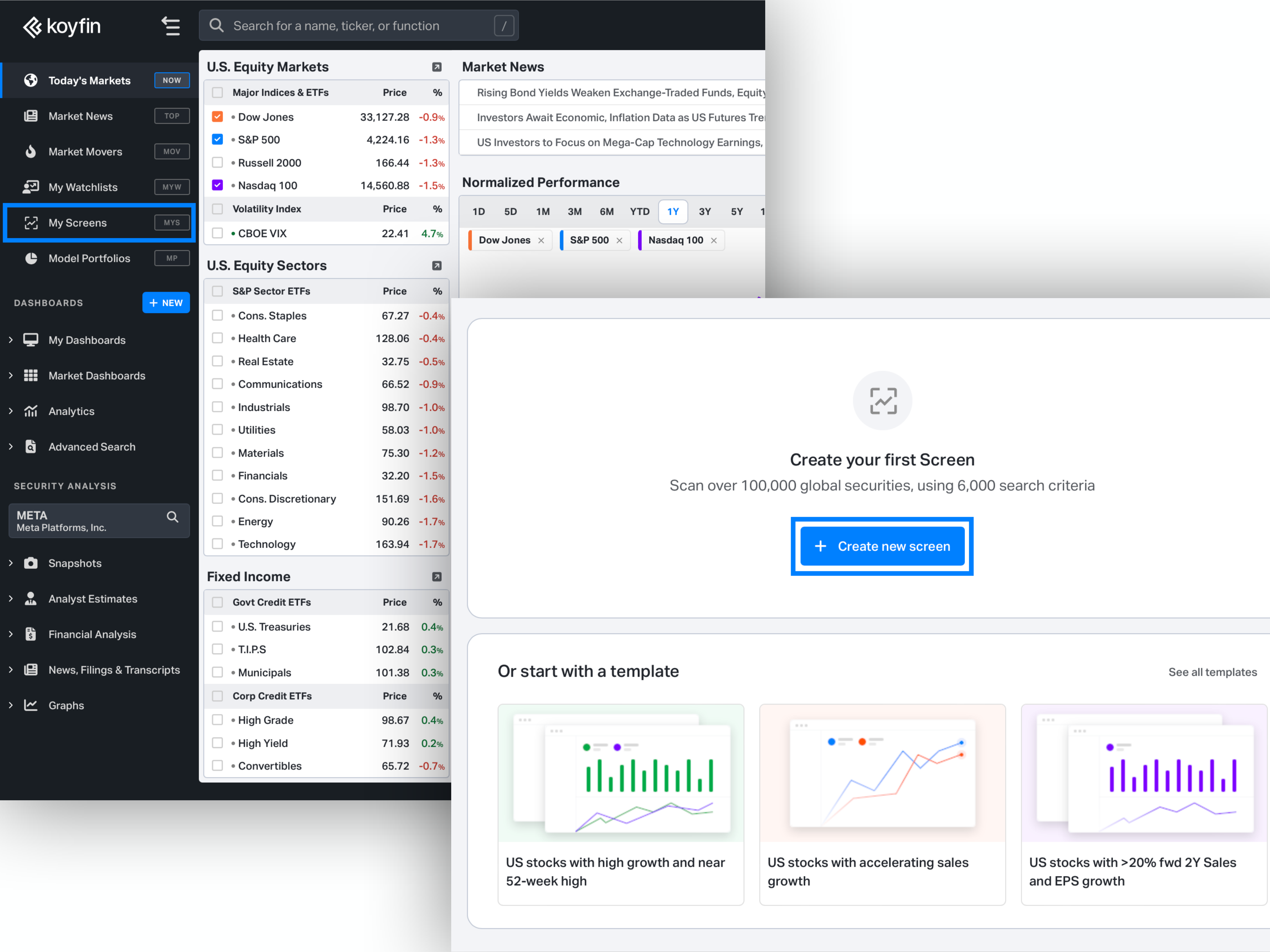Open Fixed Income expand arrow icon

point(437,577)
